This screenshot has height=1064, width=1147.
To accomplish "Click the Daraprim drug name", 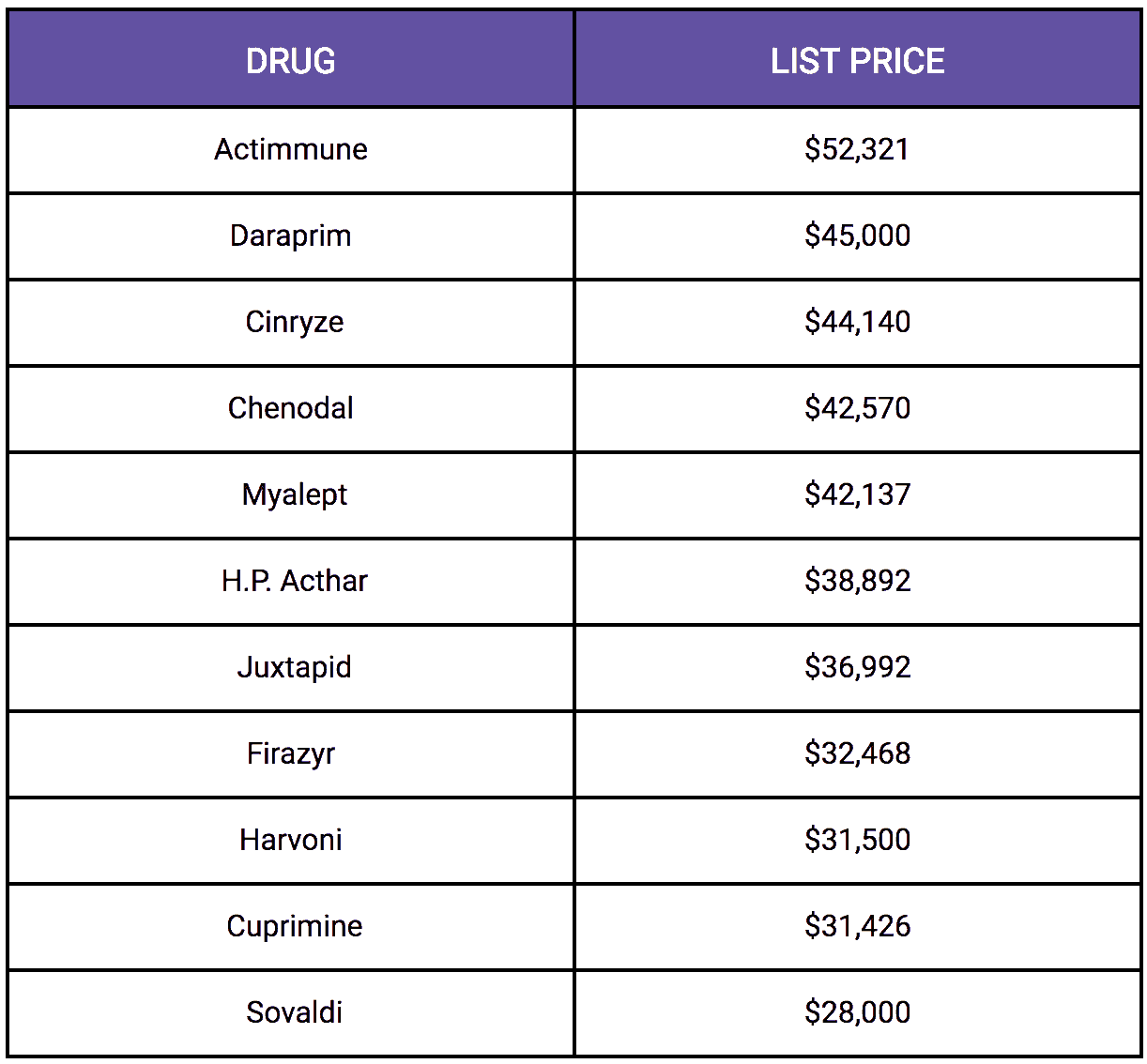I will point(291,236).
